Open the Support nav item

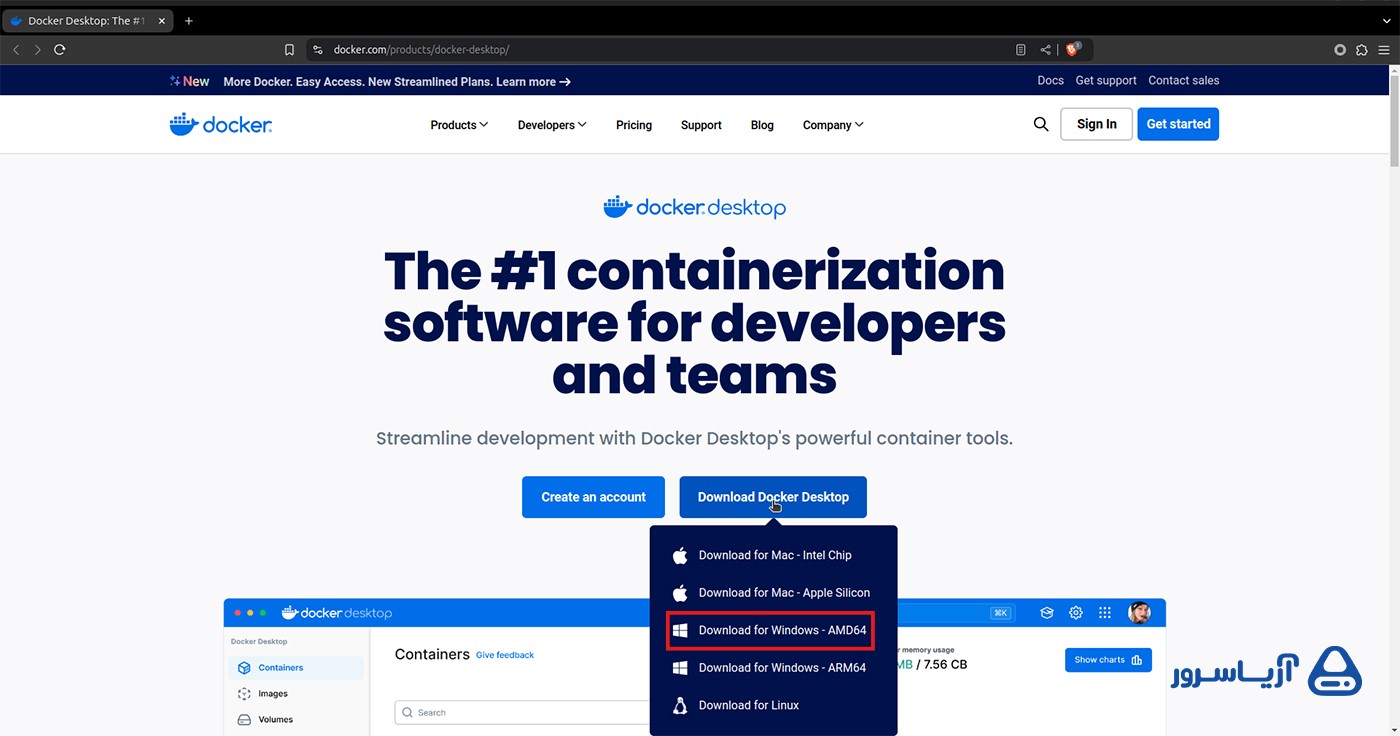[701, 125]
